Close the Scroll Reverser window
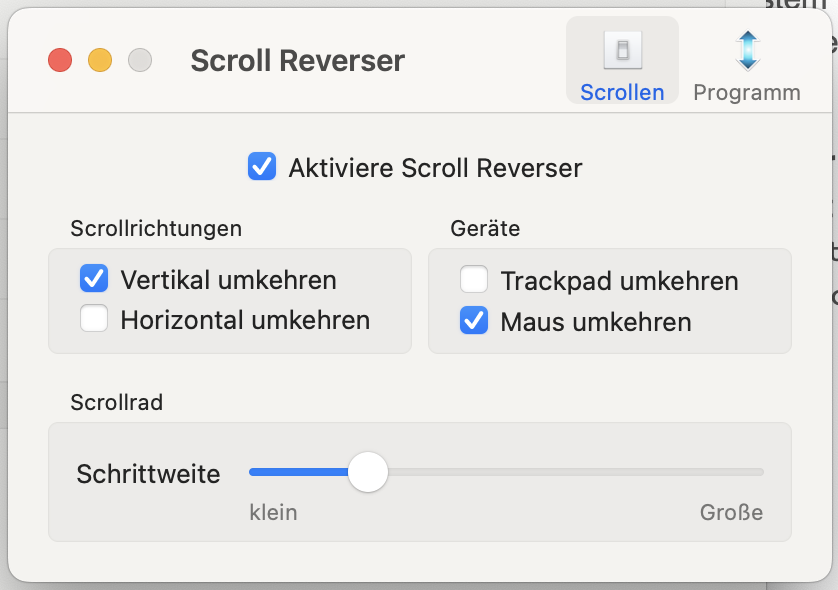The height and width of the screenshot is (590, 838). coord(60,61)
